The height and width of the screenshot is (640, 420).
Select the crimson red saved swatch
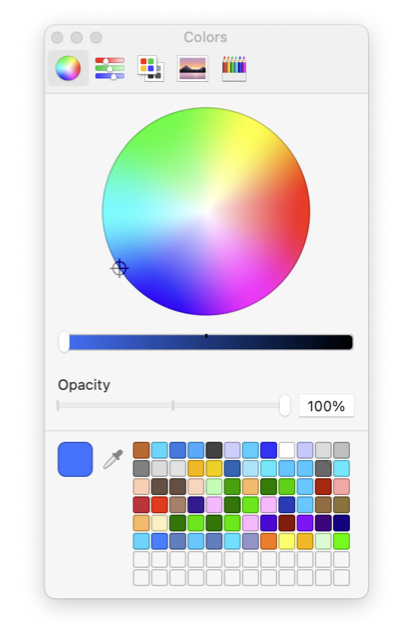coord(141,504)
